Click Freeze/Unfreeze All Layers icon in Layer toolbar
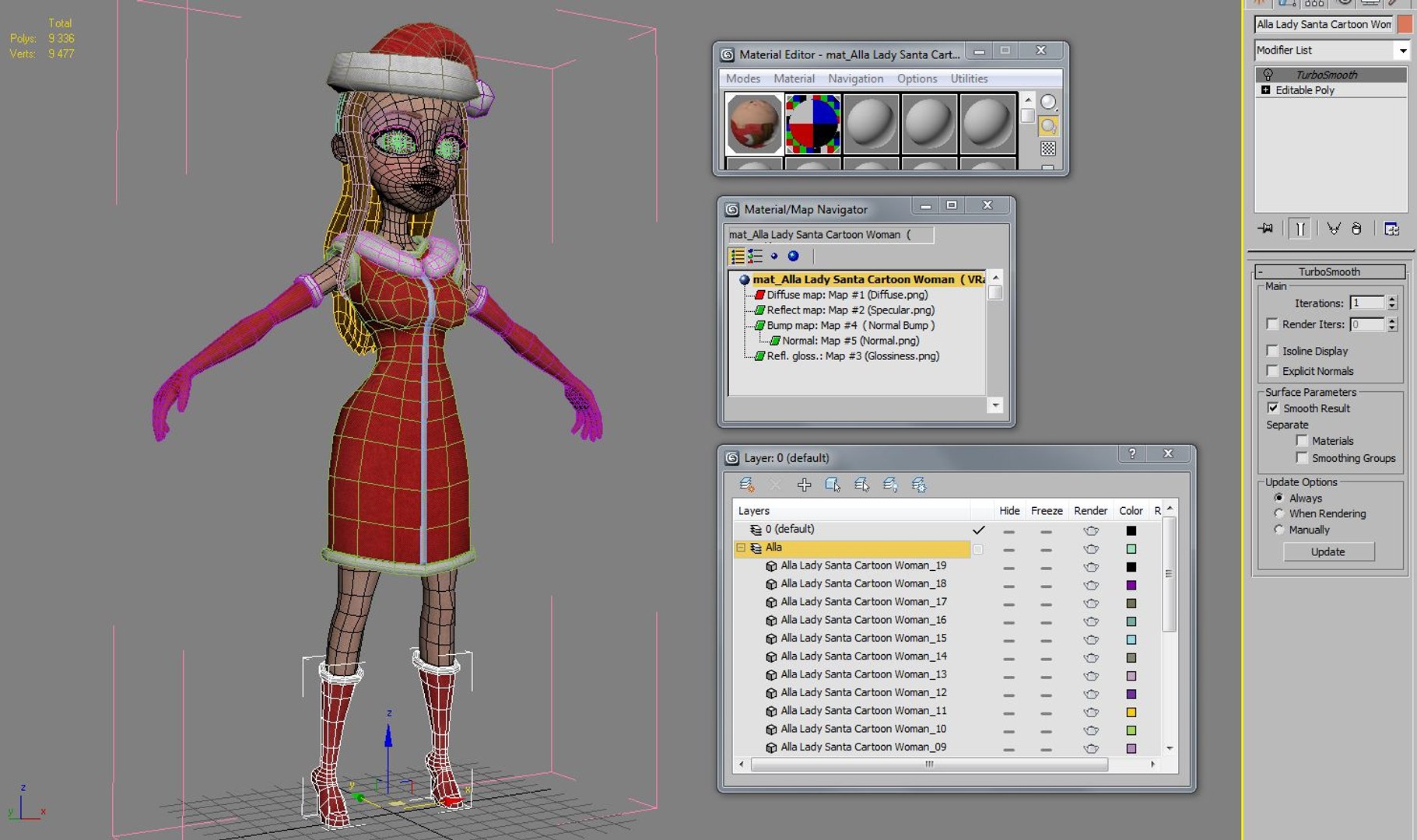Viewport: 1417px width, 840px height. pyautogui.click(x=919, y=485)
